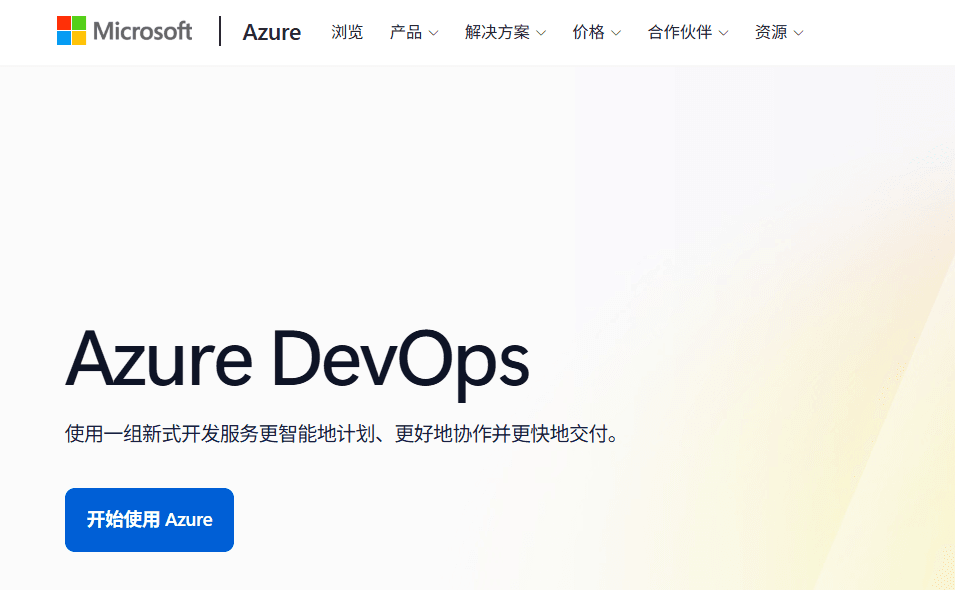955x590 pixels.
Task: Click the chevron next to 价格
Action: point(616,33)
